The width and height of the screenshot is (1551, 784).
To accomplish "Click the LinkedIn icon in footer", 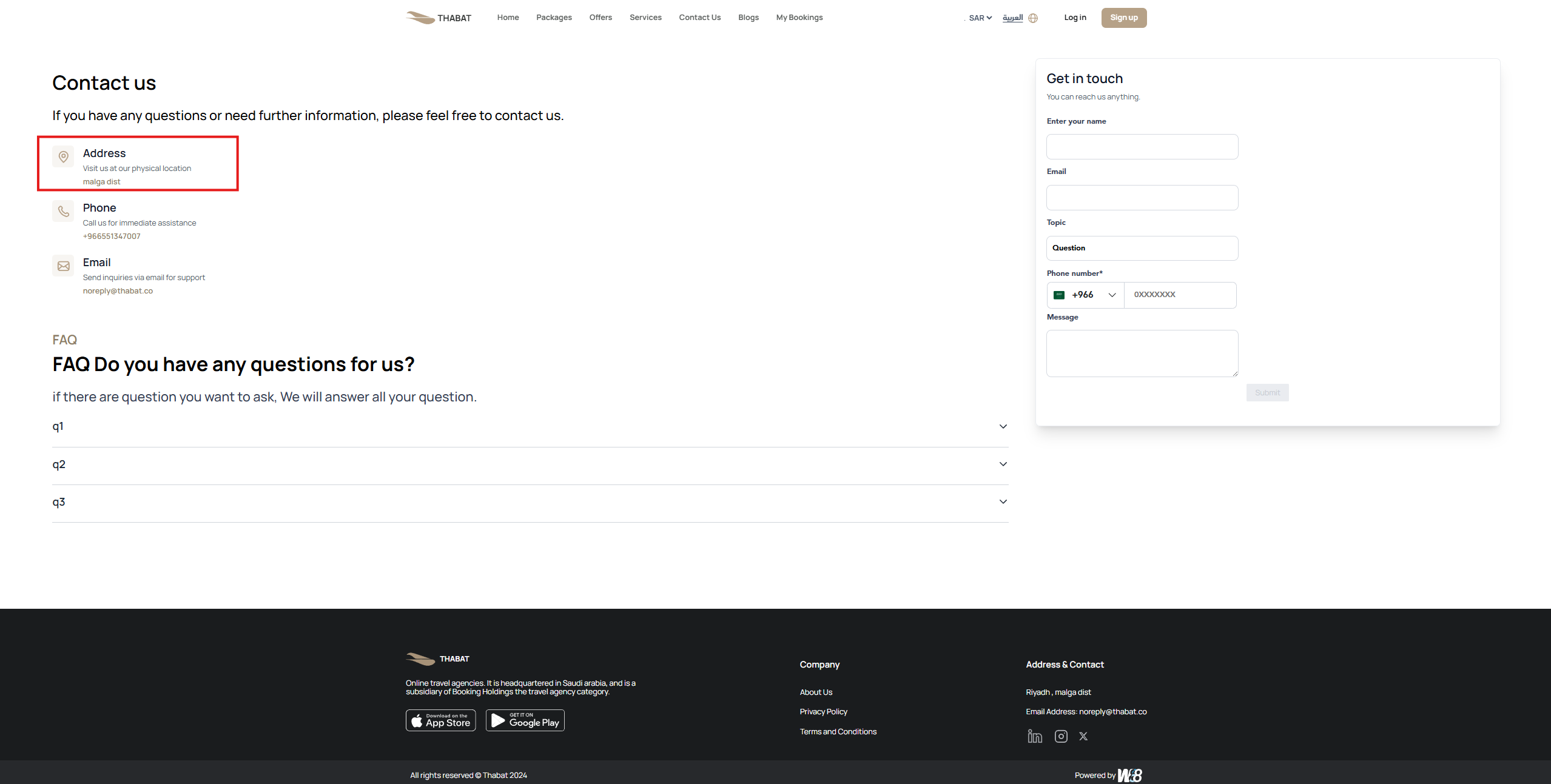I will coord(1034,736).
